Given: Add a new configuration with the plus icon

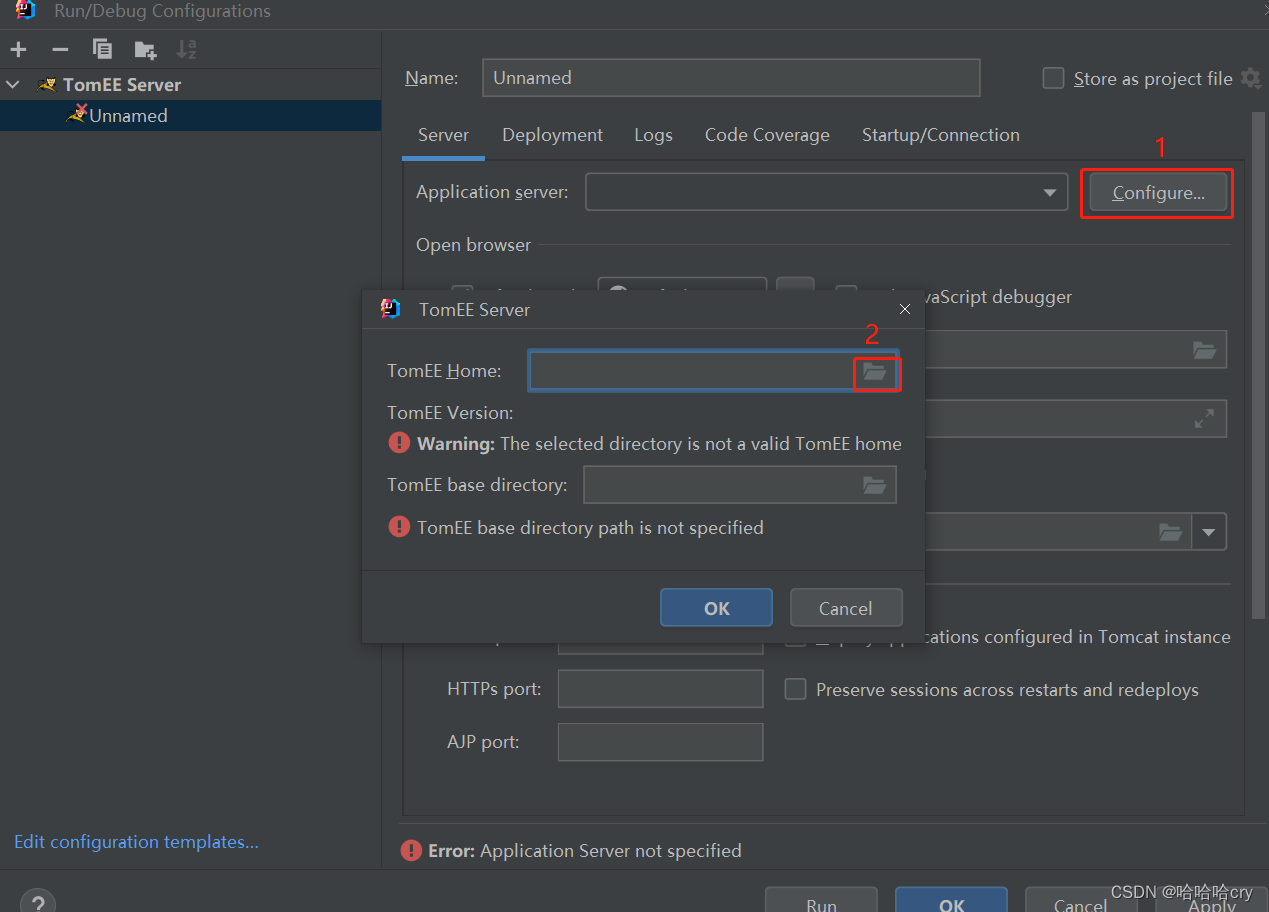Looking at the screenshot, I should click(19, 49).
